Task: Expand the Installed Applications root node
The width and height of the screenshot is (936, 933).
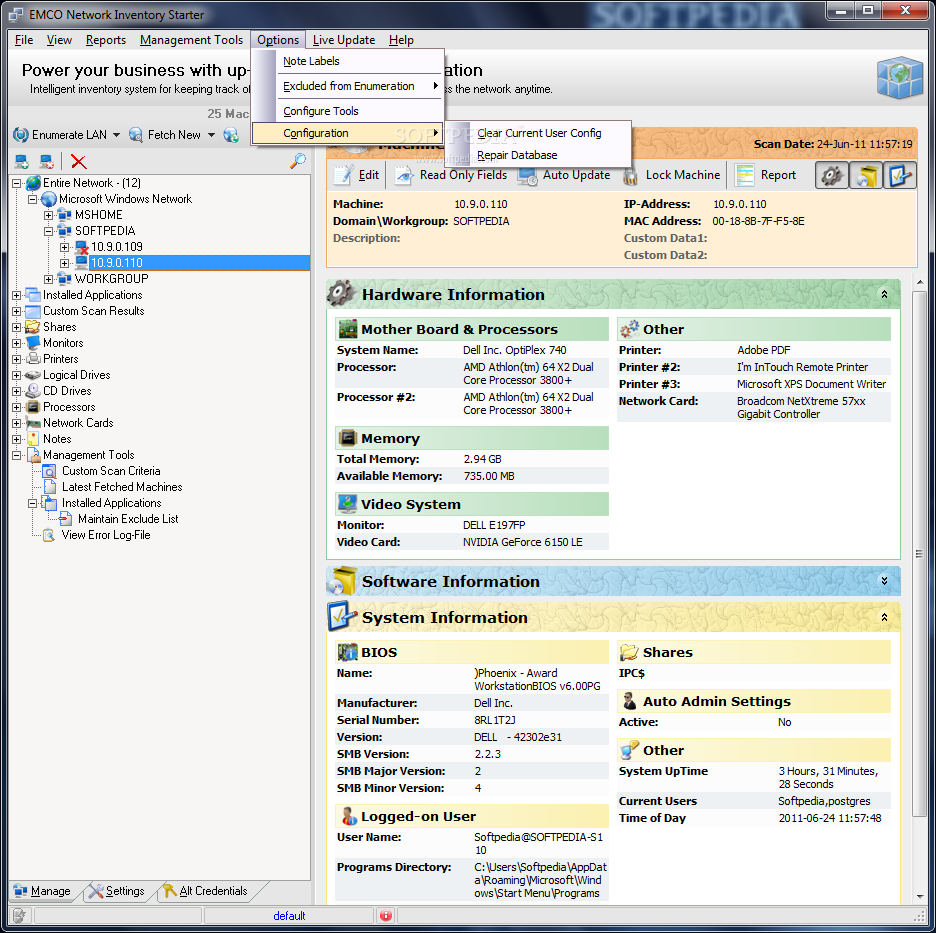Action: click(17, 295)
